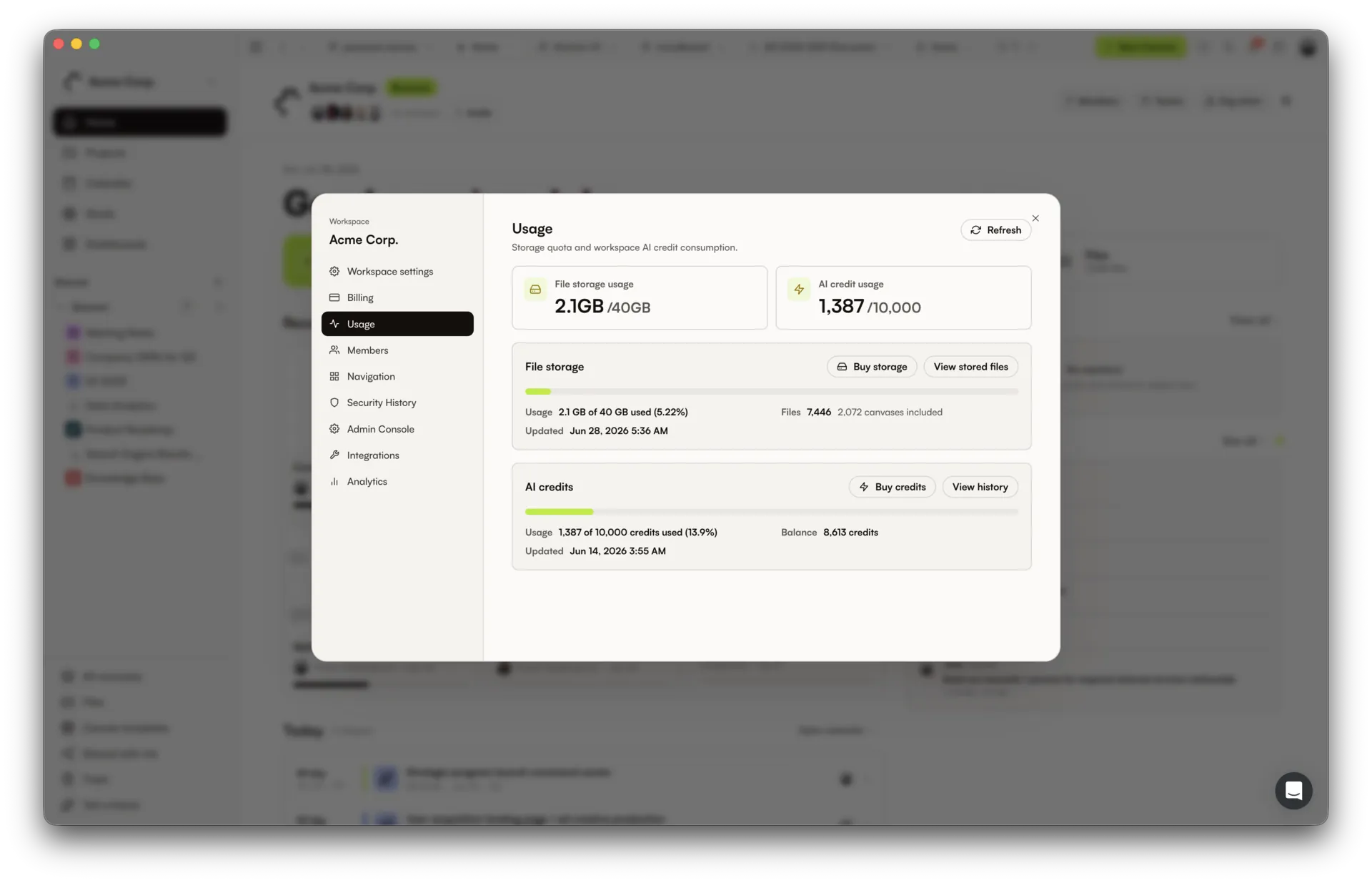Viewport: 1372px width, 883px height.
Task: Click the Admin Console gear icon
Action: coord(334,429)
